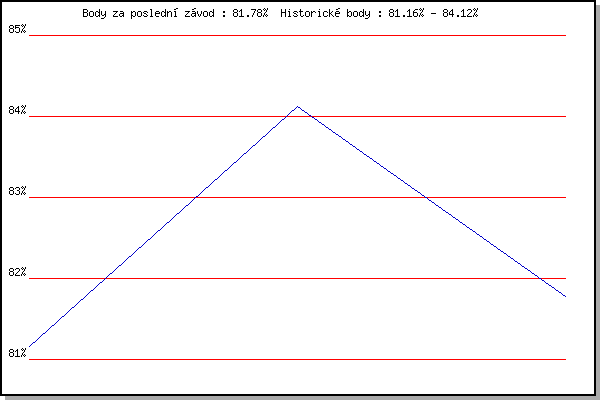Select the 81.78% value in the header
Image resolution: width=600 pixels, height=400 pixels.
click(x=250, y=13)
